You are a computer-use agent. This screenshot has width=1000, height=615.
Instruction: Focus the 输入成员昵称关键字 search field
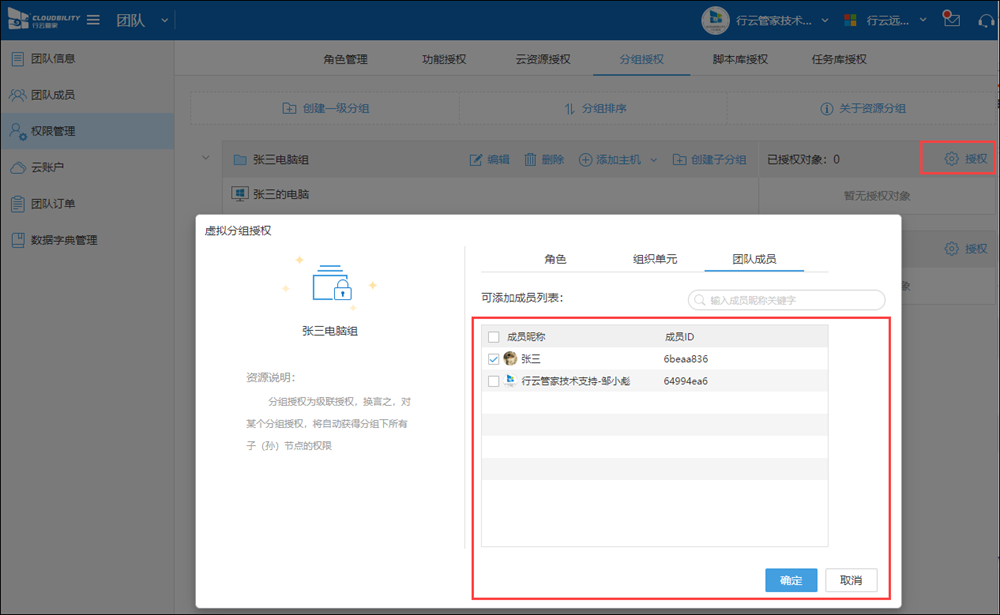click(786, 300)
